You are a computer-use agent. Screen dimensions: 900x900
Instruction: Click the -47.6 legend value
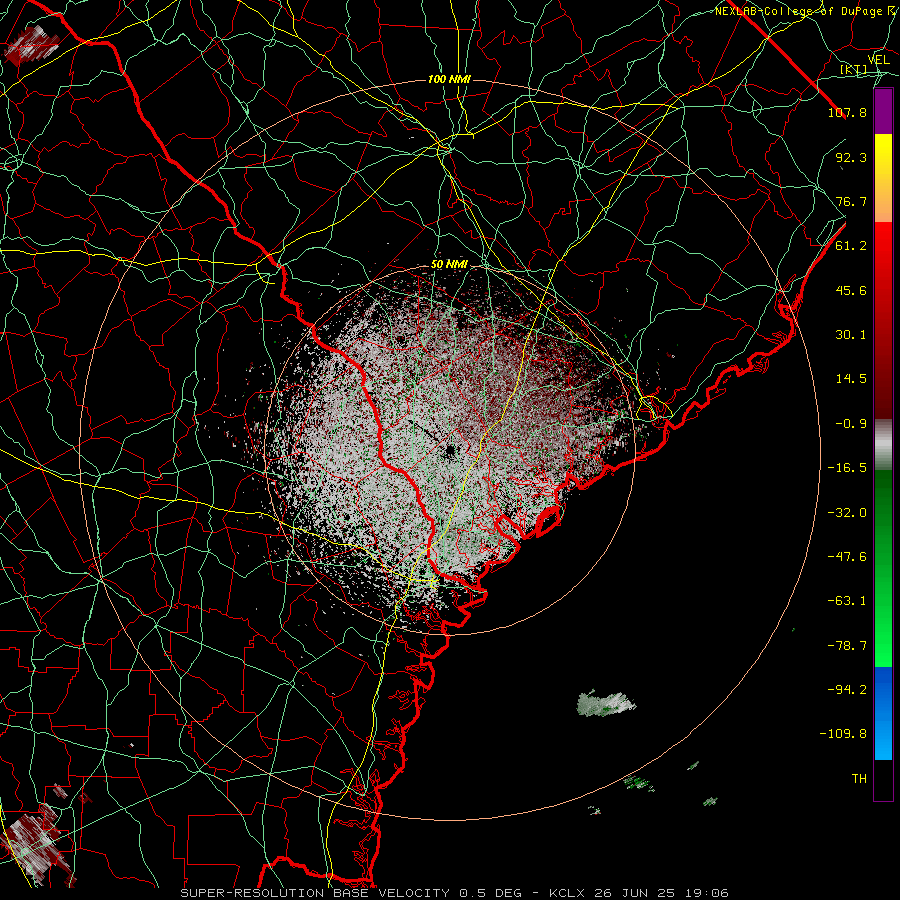click(847, 557)
